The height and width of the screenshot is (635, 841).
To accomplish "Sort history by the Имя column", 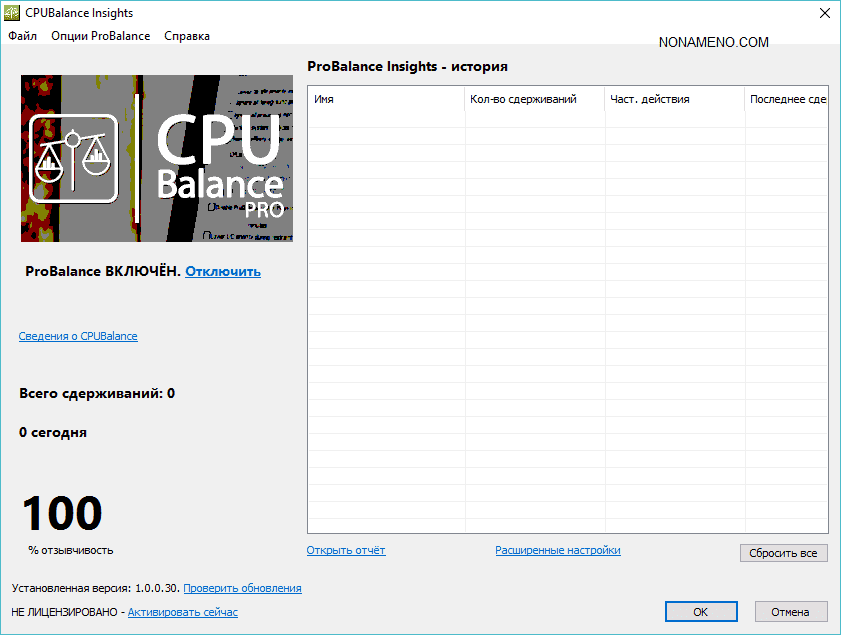I will coord(386,99).
